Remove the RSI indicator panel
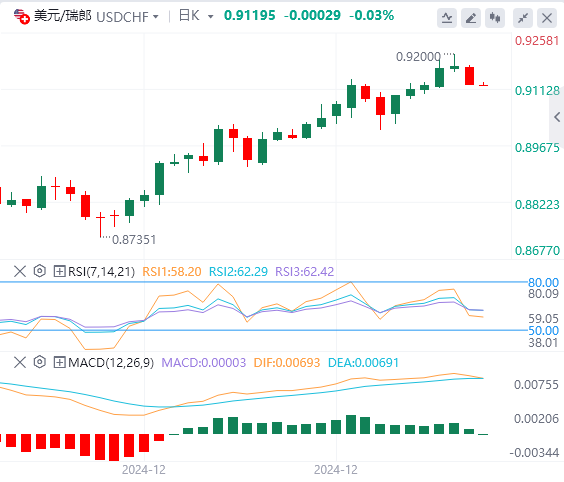This screenshot has height=482, width=564. [x=20, y=271]
